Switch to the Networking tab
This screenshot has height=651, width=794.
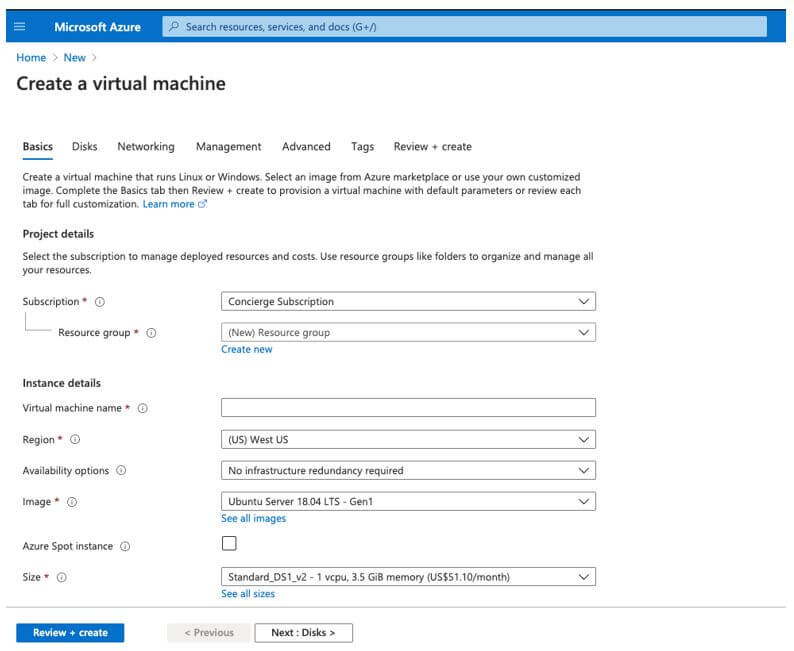point(146,147)
